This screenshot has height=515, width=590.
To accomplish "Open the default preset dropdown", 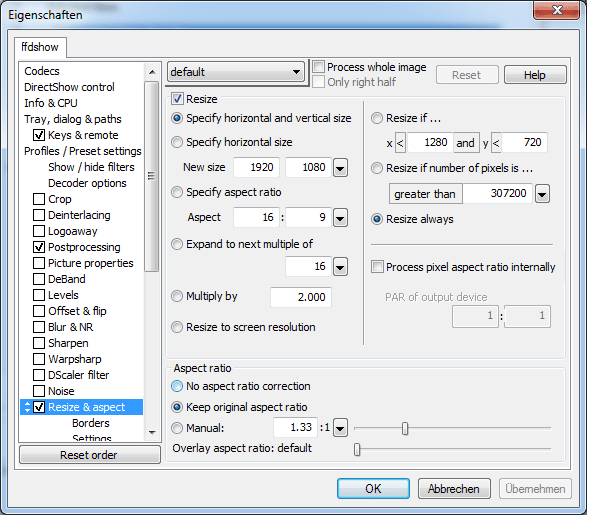I will [x=236, y=72].
